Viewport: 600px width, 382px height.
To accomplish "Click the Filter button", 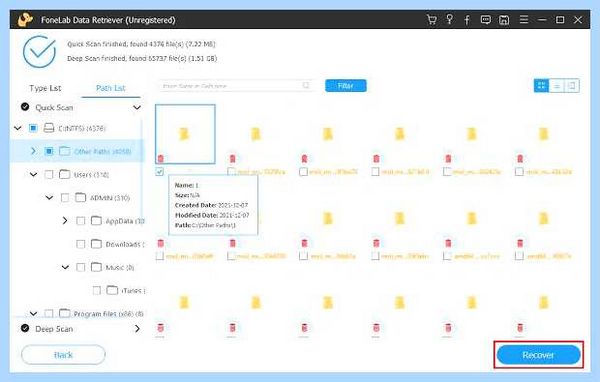I will [346, 86].
